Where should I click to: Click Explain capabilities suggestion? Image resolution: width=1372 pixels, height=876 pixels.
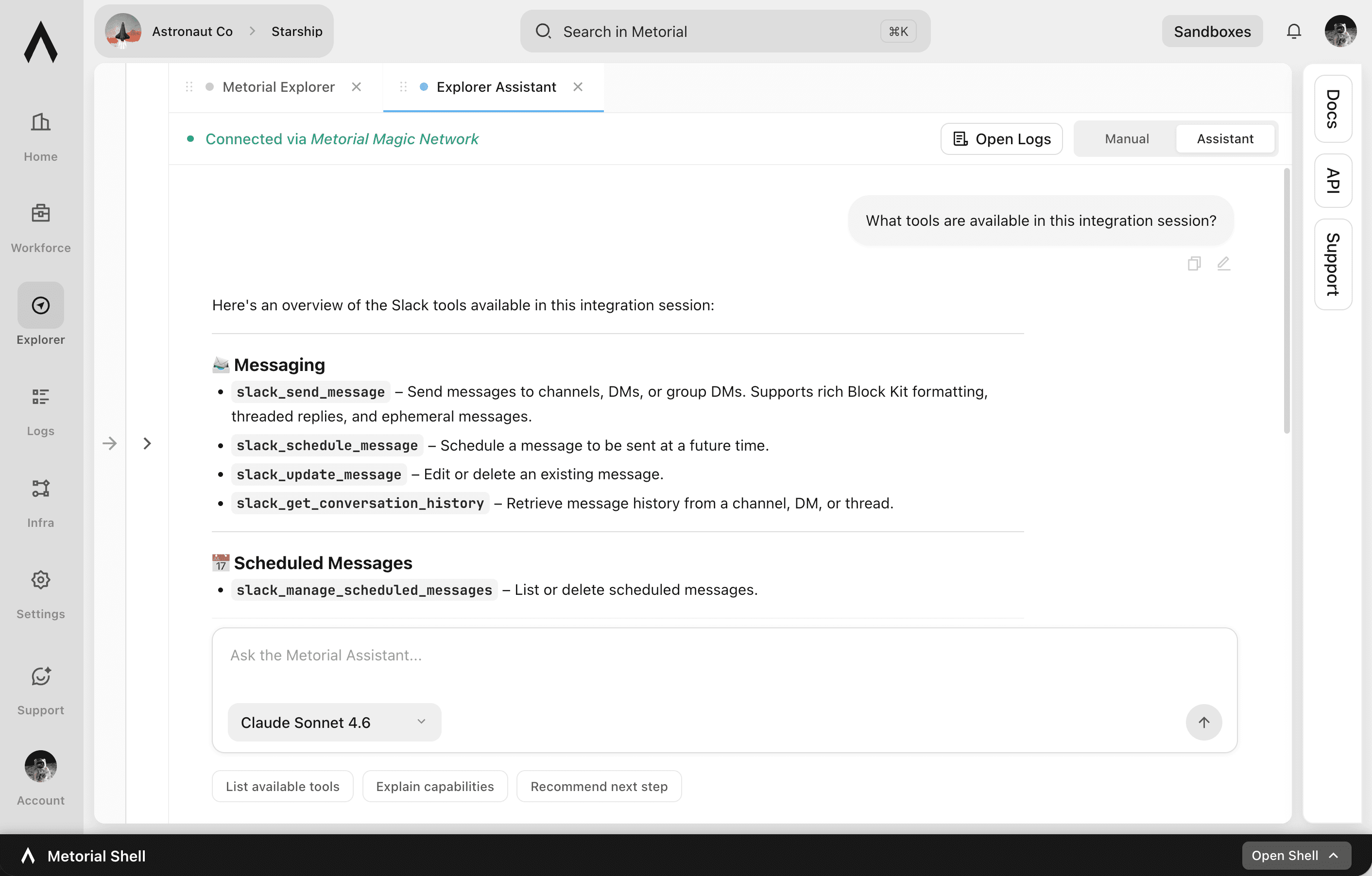(435, 786)
